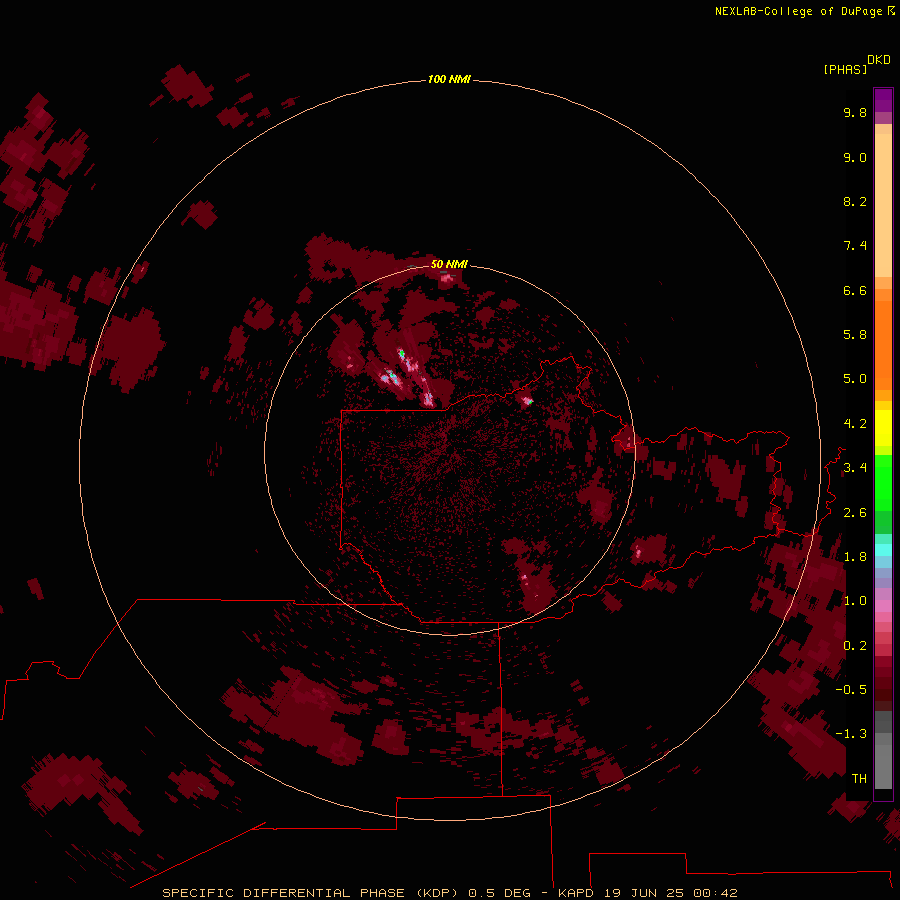
Task: Click the 7.4 scale label
Action: (x=855, y=246)
